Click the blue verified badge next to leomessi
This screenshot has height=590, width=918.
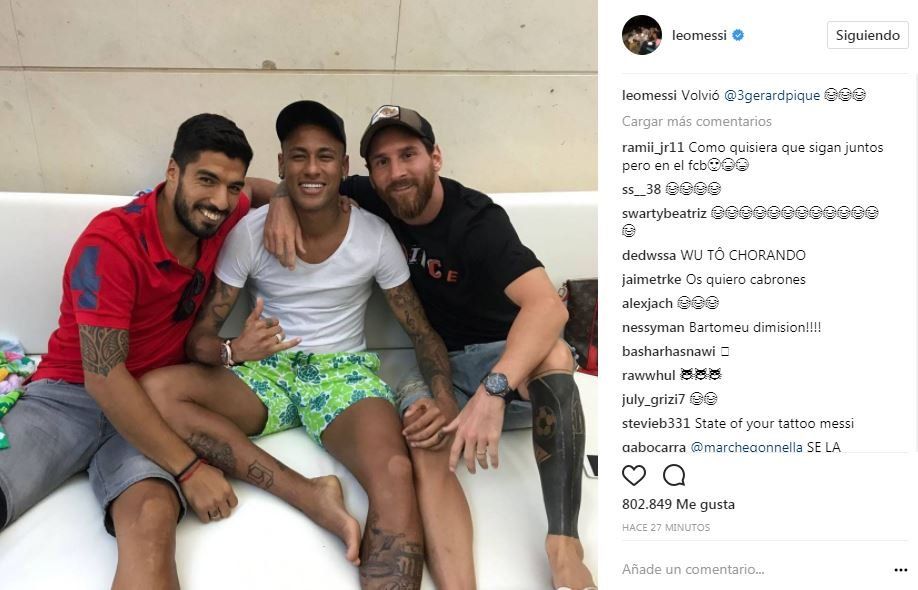tap(738, 35)
